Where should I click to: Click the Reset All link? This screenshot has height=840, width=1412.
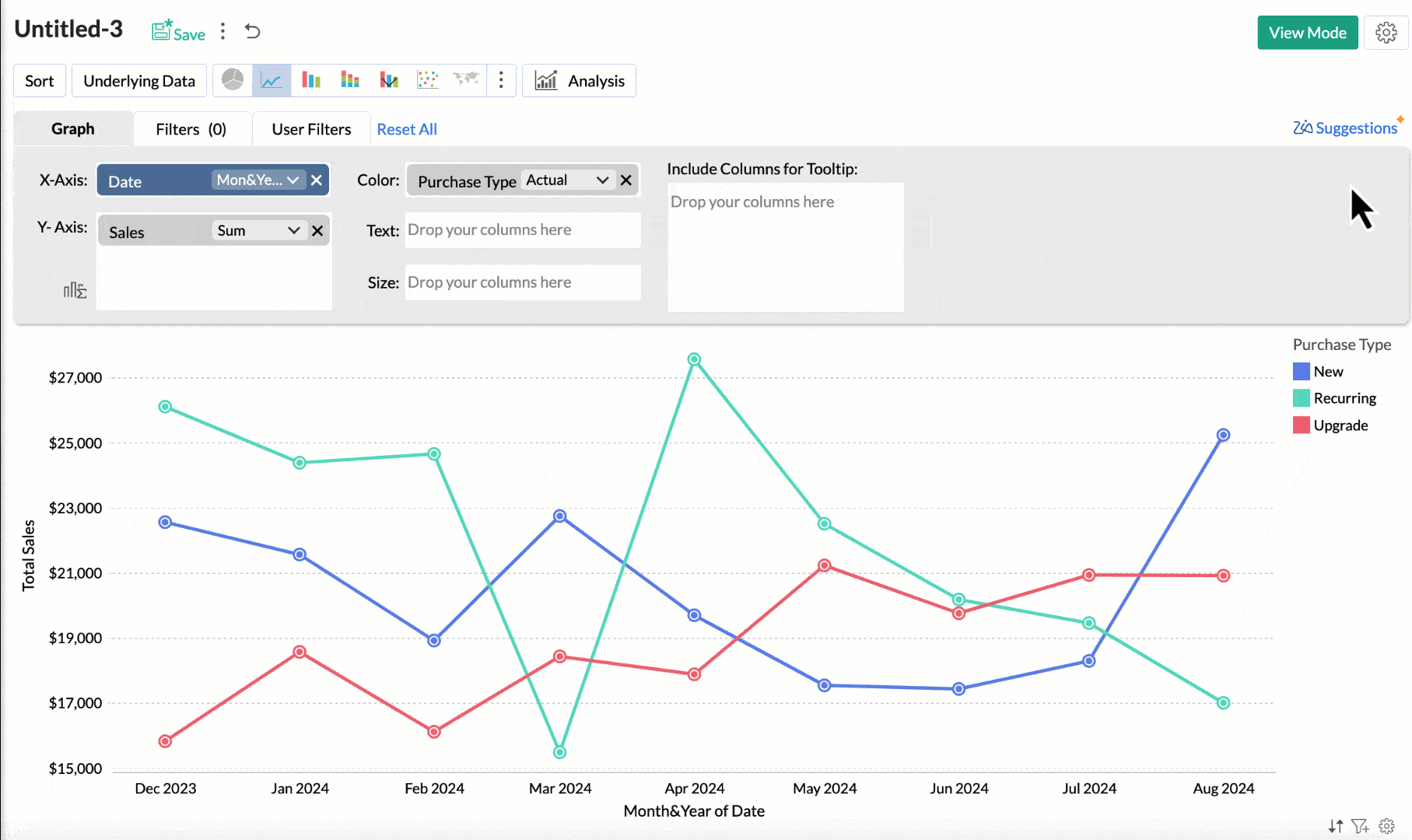(x=407, y=129)
